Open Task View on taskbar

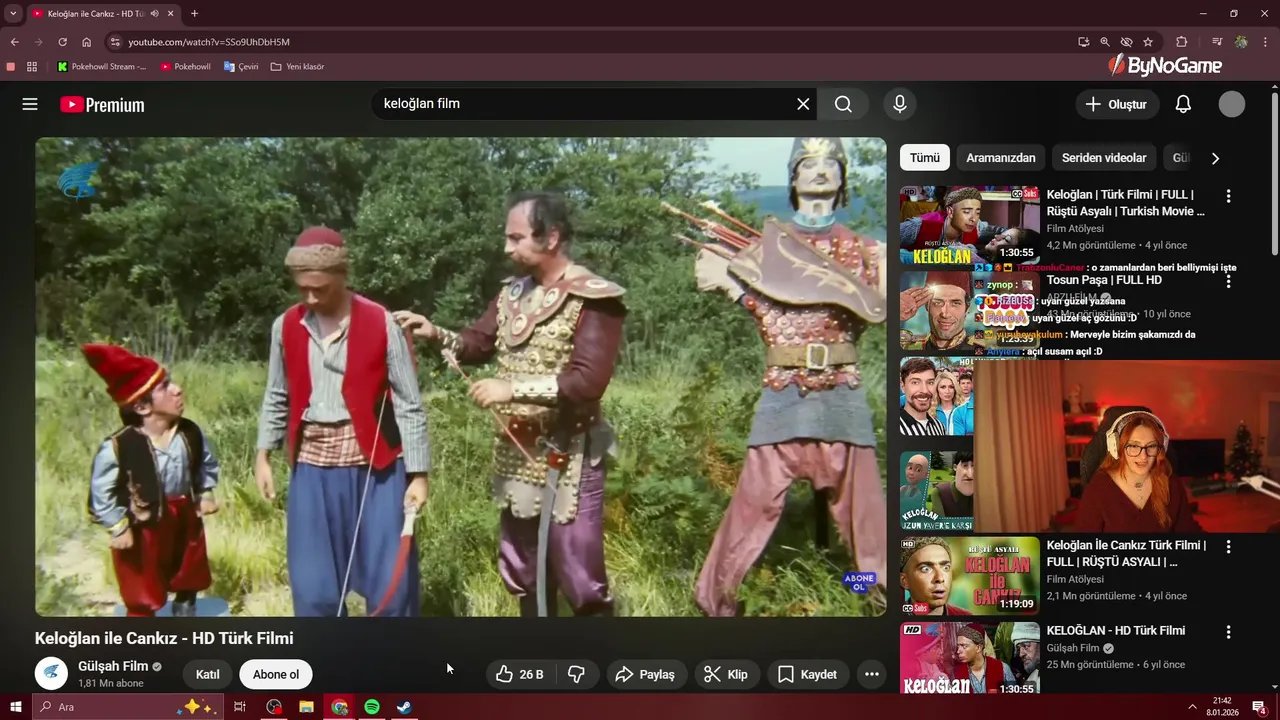240,707
